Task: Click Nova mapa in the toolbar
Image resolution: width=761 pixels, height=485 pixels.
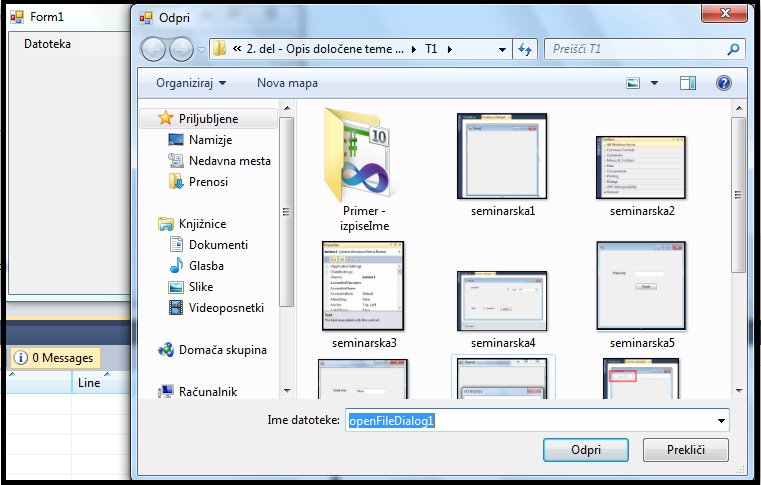Action: point(287,83)
